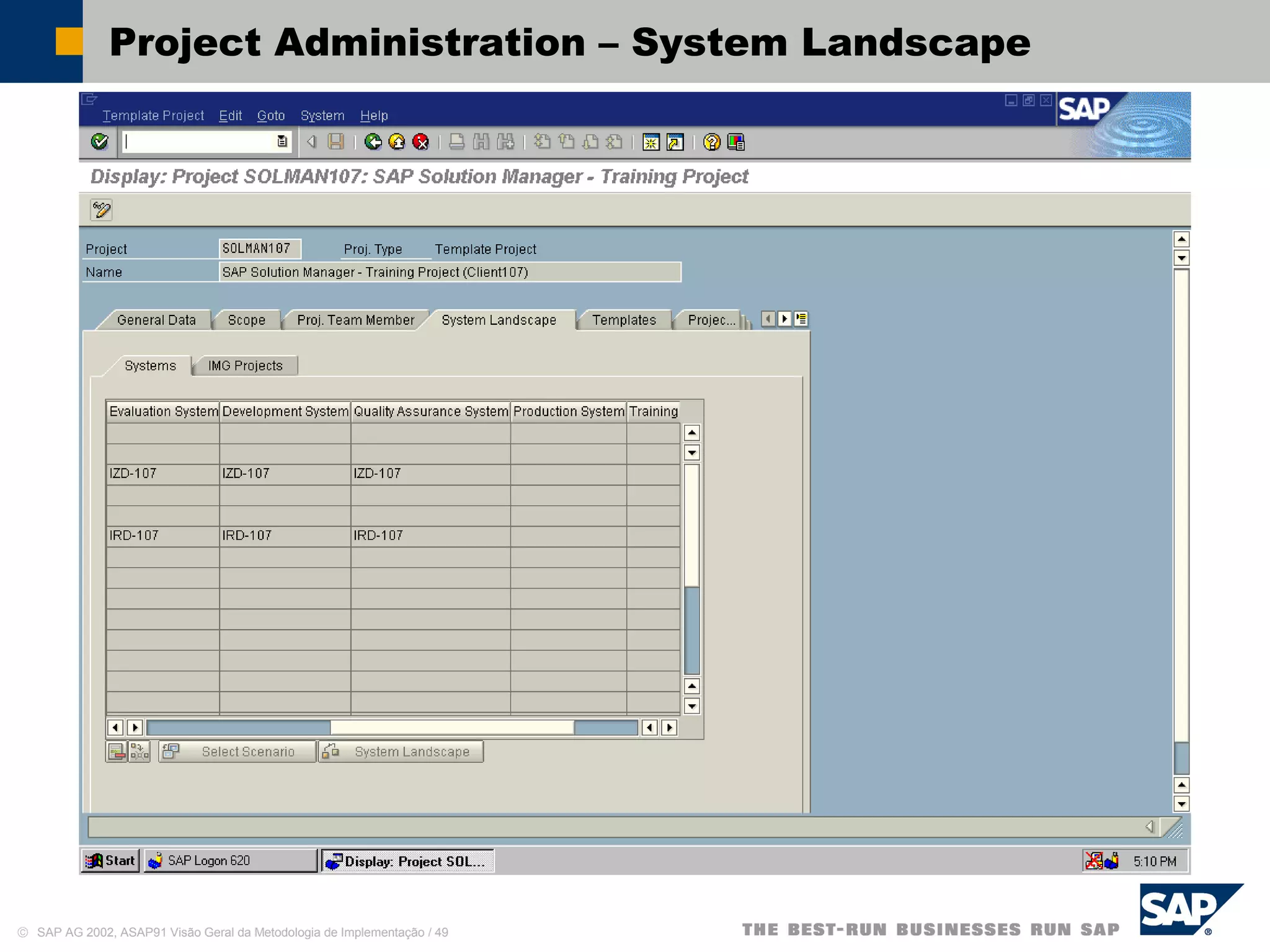Open the System menu
1270x952 pixels.
(322, 116)
